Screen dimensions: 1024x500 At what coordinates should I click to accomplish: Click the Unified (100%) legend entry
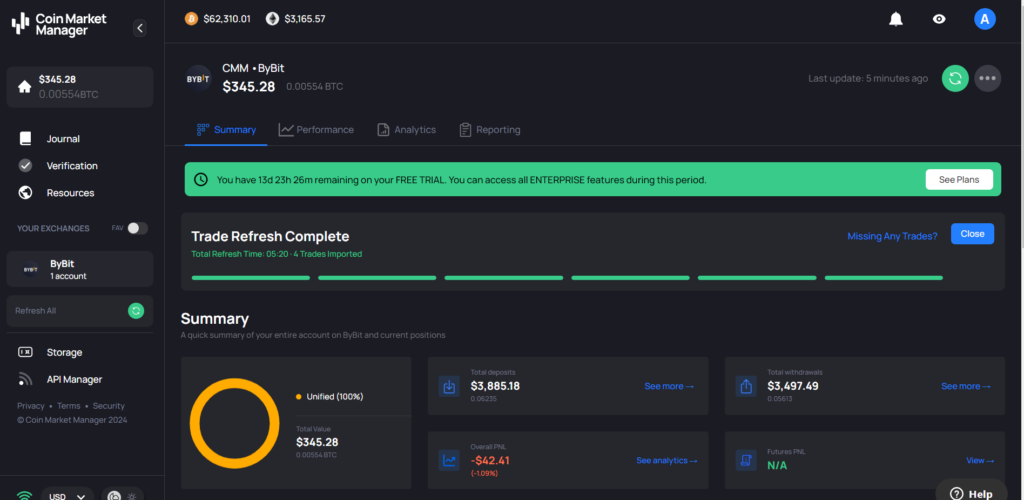click(329, 396)
